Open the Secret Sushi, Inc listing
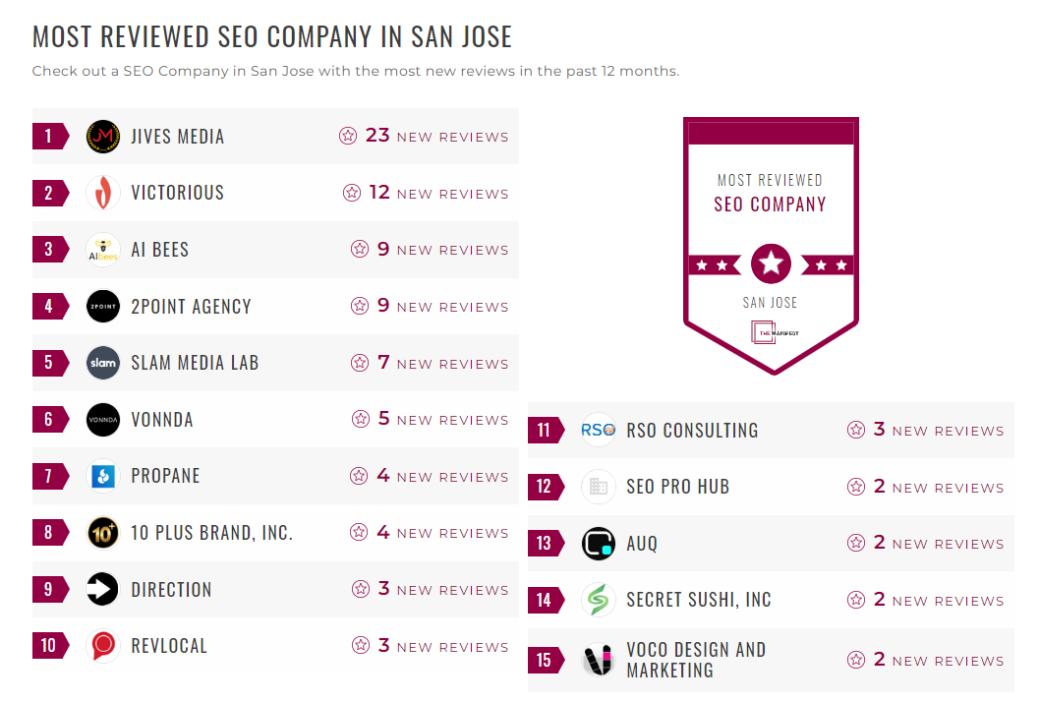Image resolution: width=1040 pixels, height=702 pixels. (x=699, y=600)
